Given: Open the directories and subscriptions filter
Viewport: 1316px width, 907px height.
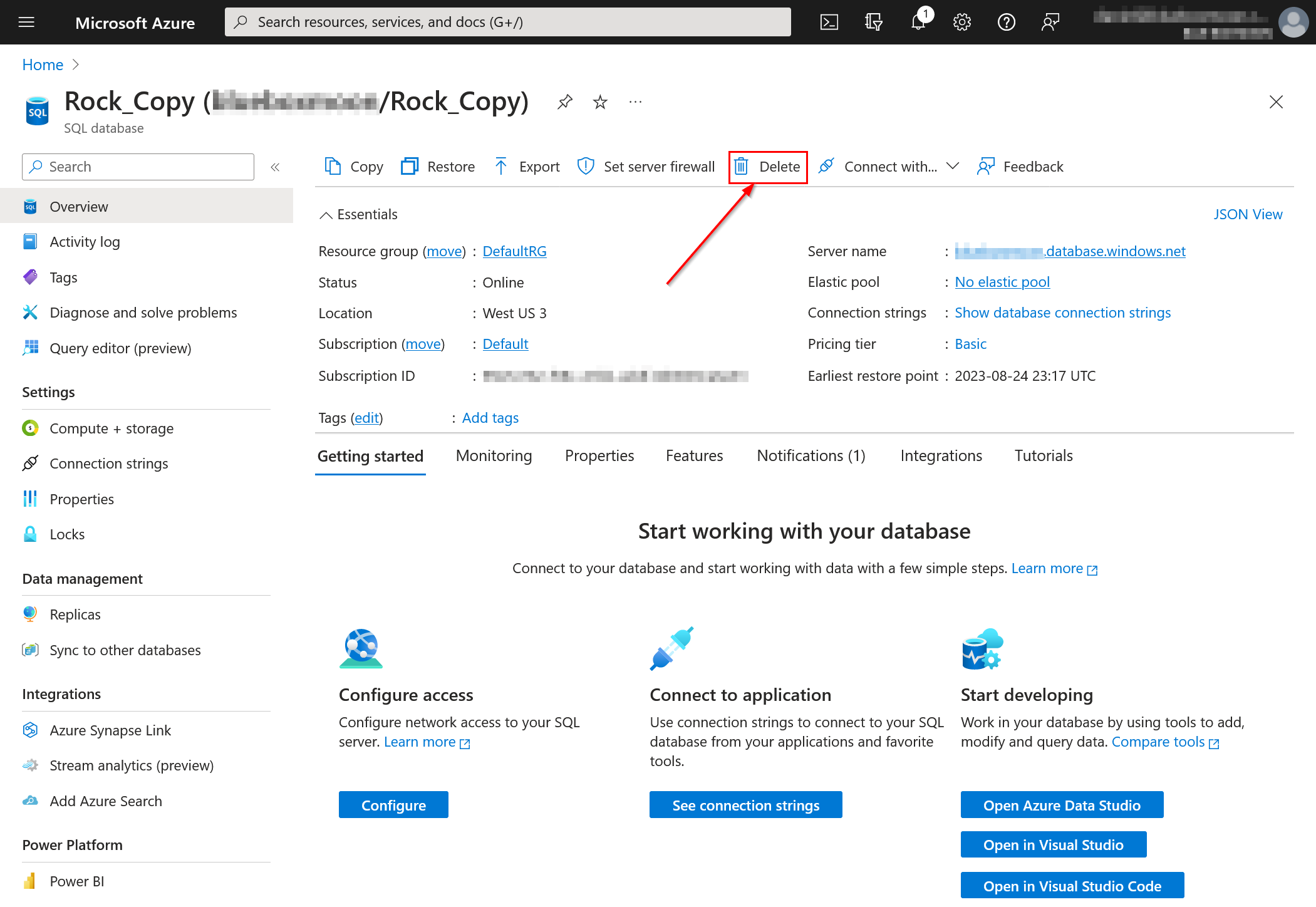Looking at the screenshot, I should (x=873, y=23).
